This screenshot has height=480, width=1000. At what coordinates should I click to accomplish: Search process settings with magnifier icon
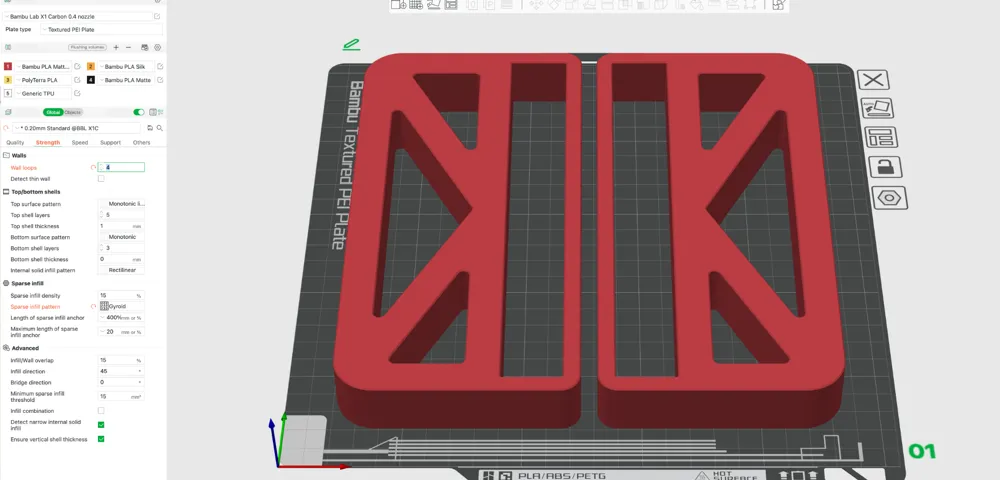coord(159,128)
